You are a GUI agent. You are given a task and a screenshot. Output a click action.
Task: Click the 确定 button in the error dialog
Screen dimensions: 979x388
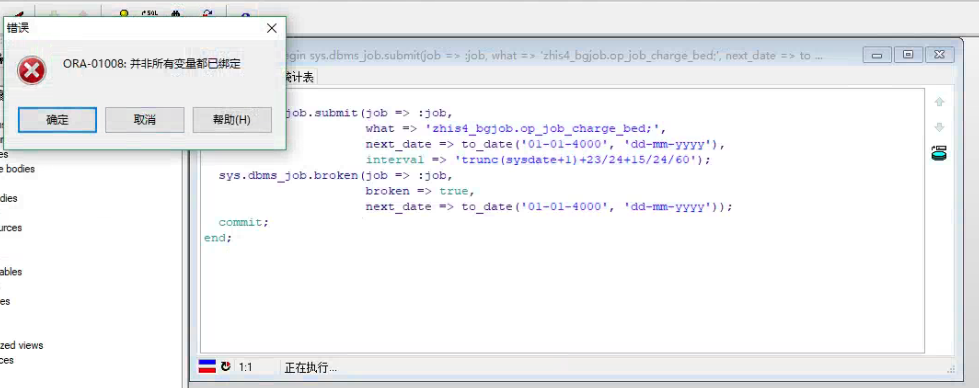(57, 120)
